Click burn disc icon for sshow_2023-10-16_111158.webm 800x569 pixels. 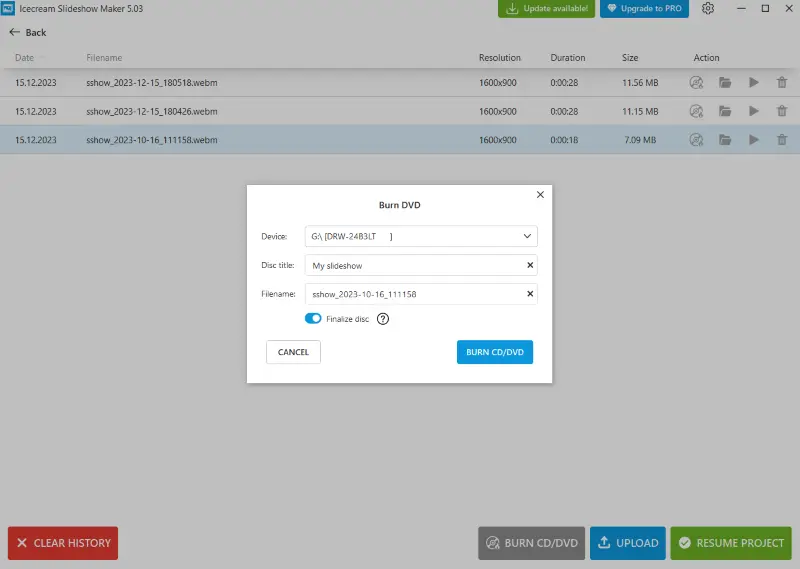tap(696, 139)
